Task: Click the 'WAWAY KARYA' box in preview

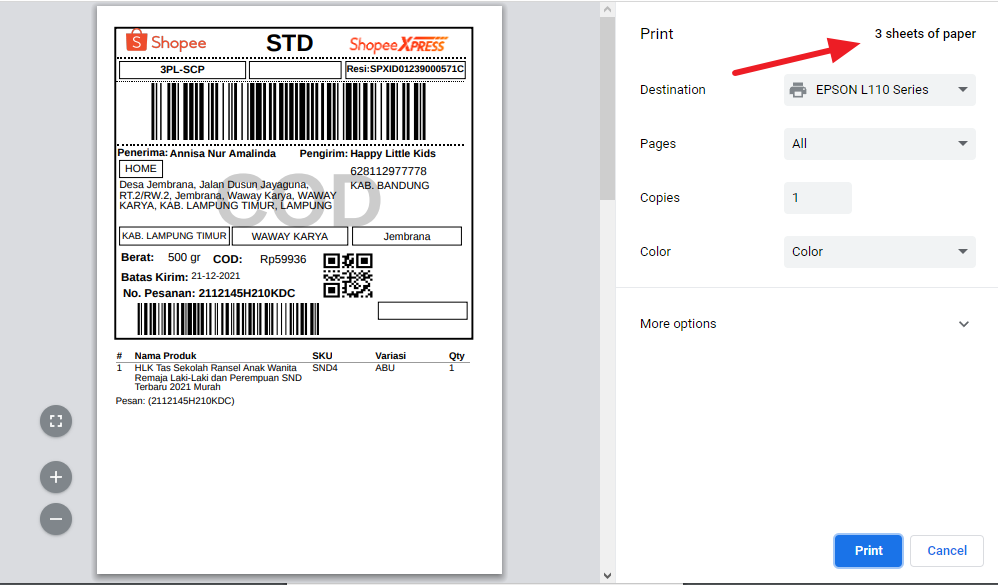Action: tap(290, 236)
